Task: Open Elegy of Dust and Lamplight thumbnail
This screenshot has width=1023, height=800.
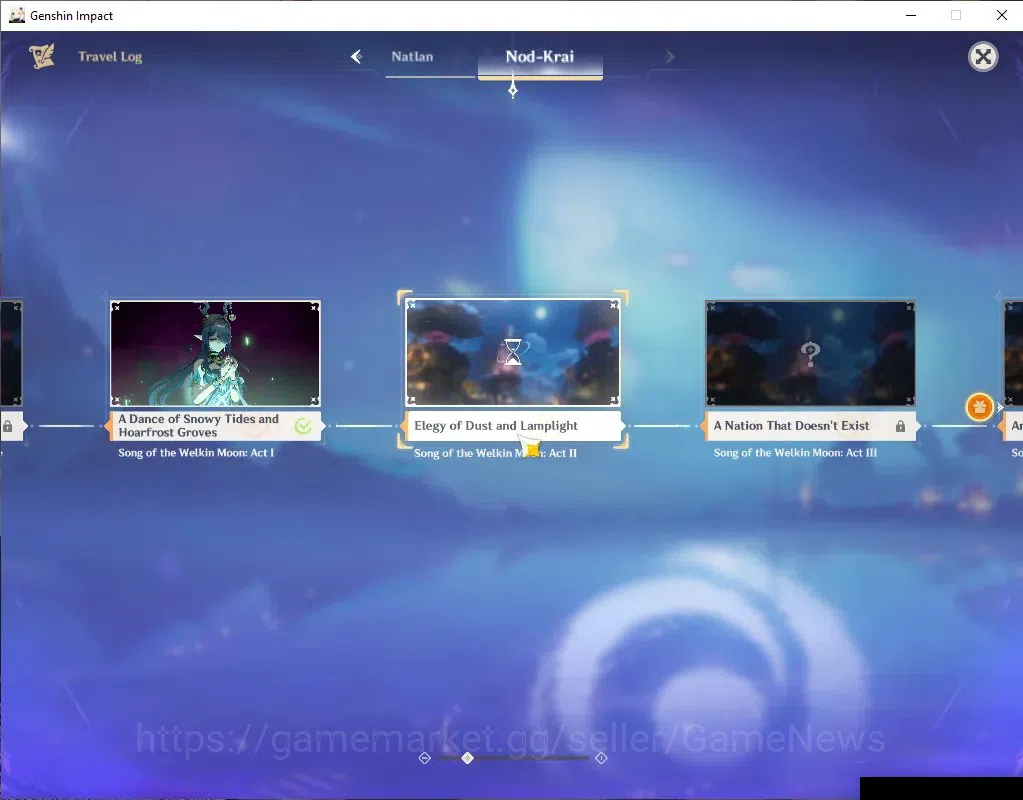Action: click(513, 352)
